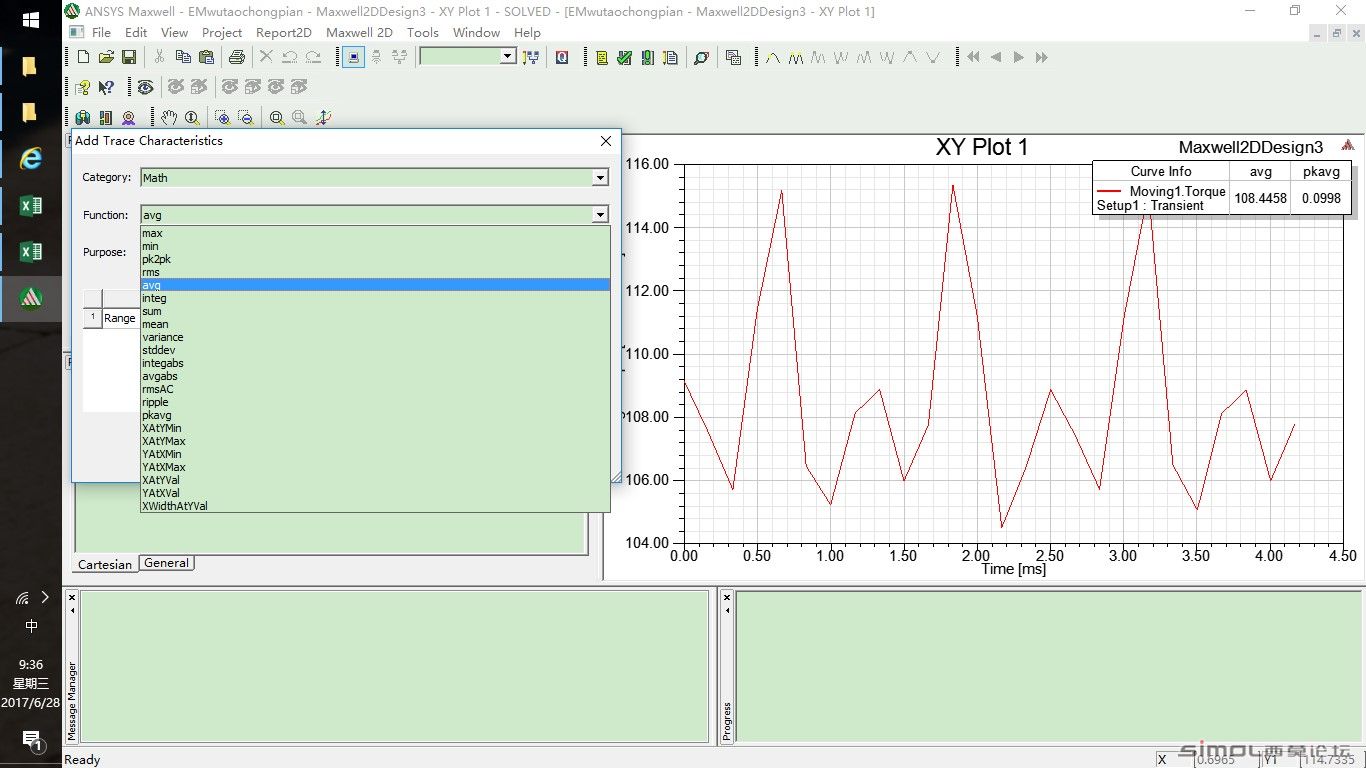Image resolution: width=1366 pixels, height=768 pixels.
Task: Click the Analyze All exclamation icon
Action: tap(647, 57)
